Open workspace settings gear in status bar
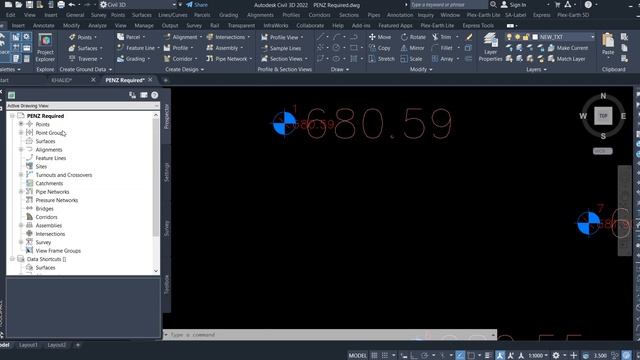Image resolution: width=640 pixels, height=360 pixels. click(x=556, y=356)
